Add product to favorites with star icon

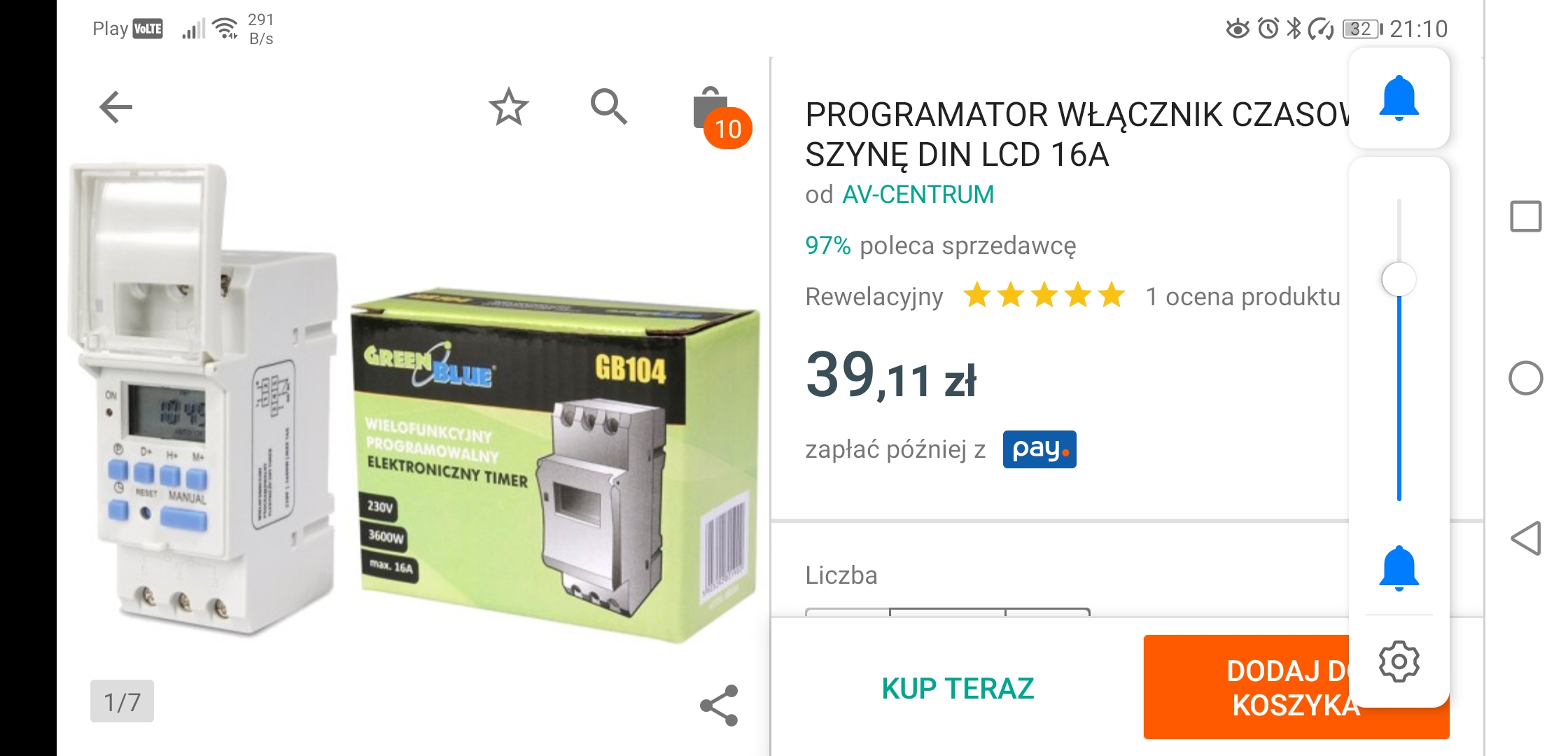(x=508, y=107)
